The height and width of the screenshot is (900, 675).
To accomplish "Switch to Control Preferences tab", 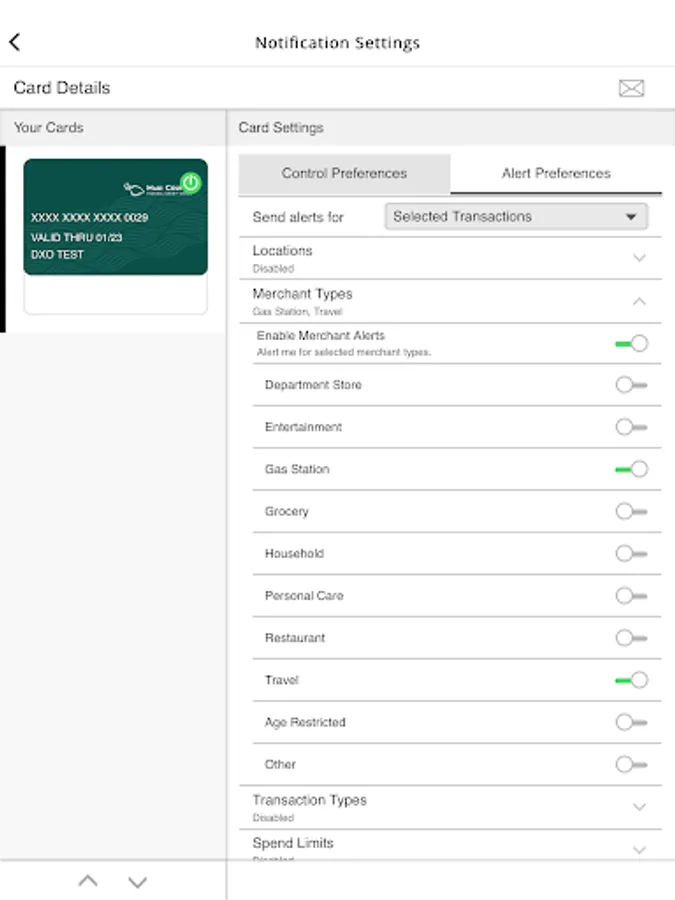I will pos(344,173).
